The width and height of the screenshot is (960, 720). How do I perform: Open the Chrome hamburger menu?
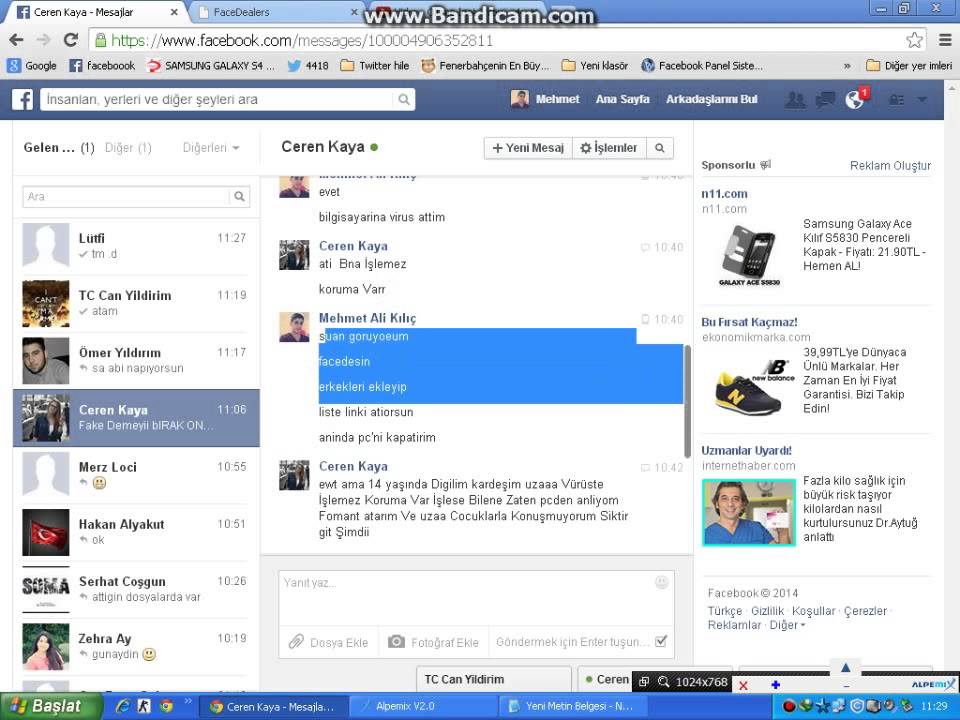pos(945,40)
